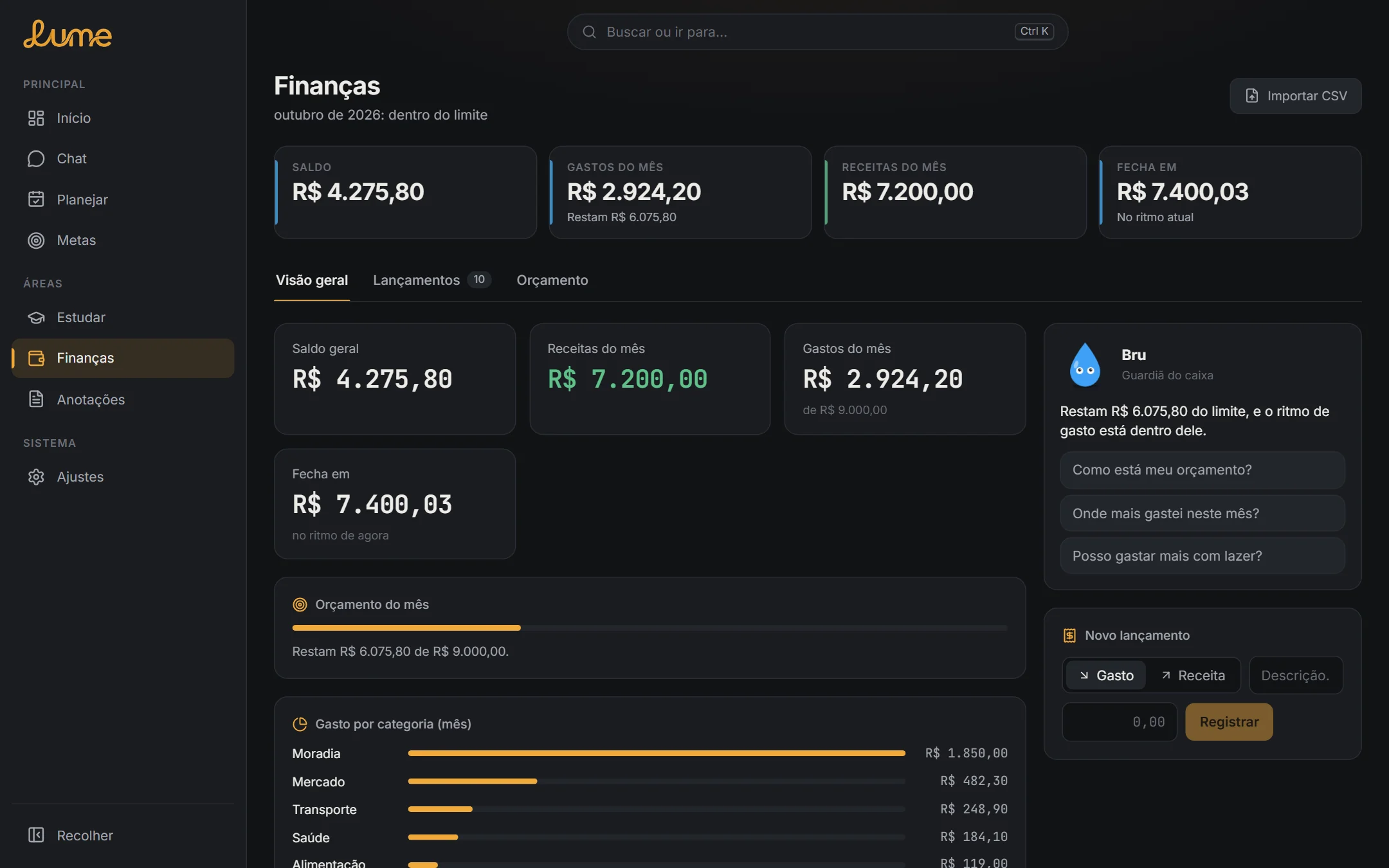Click the up arrow icon on Receita
1389x868 pixels.
[x=1166, y=675]
